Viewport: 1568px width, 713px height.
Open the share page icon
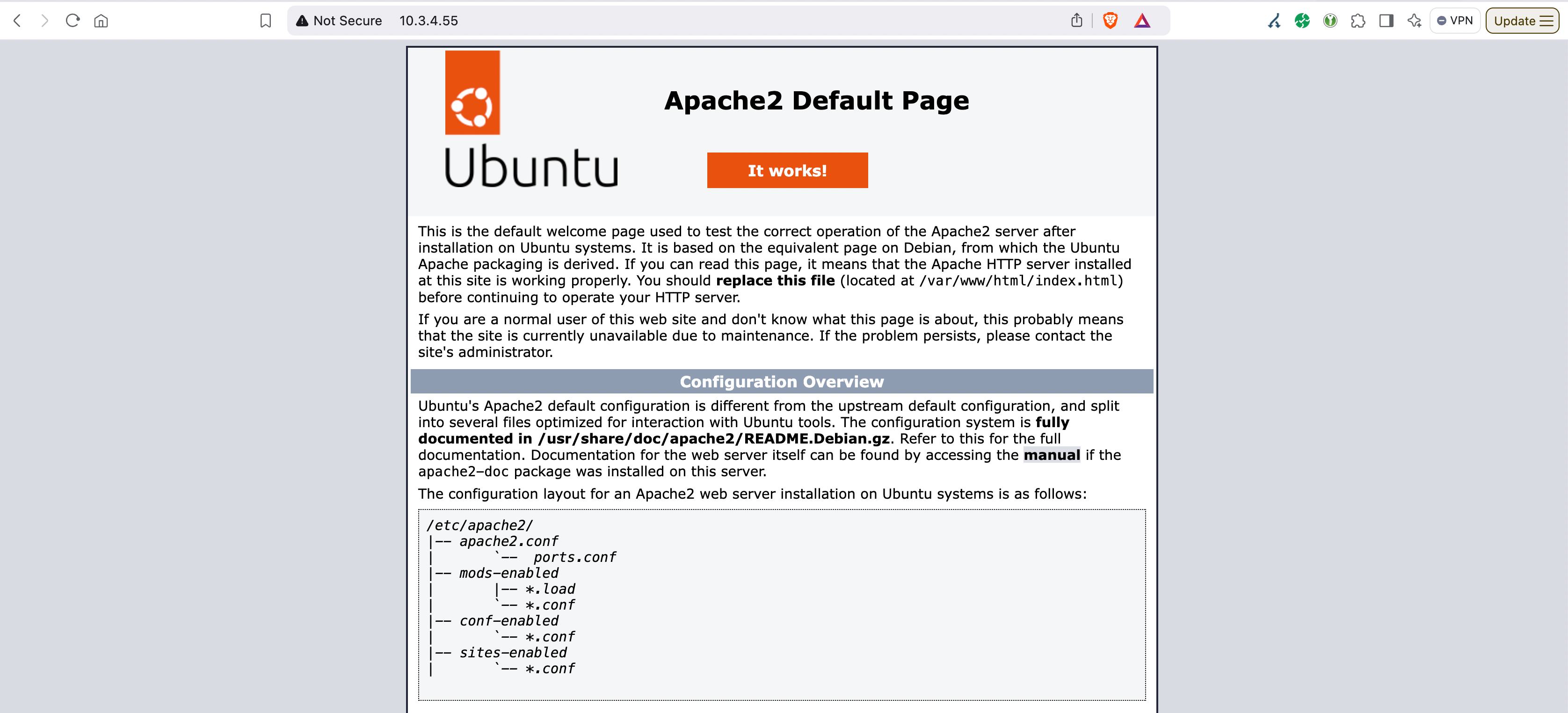tap(1076, 21)
